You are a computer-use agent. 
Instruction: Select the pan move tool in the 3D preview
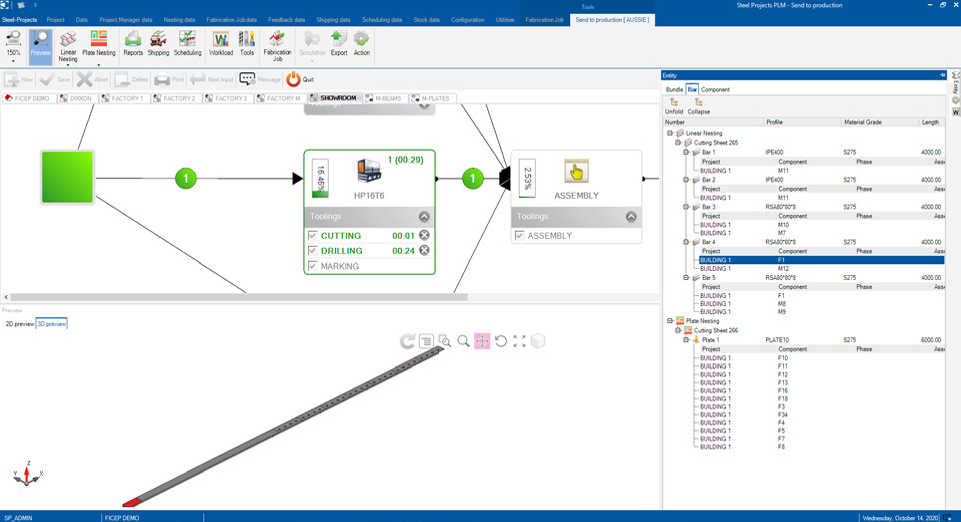(482, 341)
